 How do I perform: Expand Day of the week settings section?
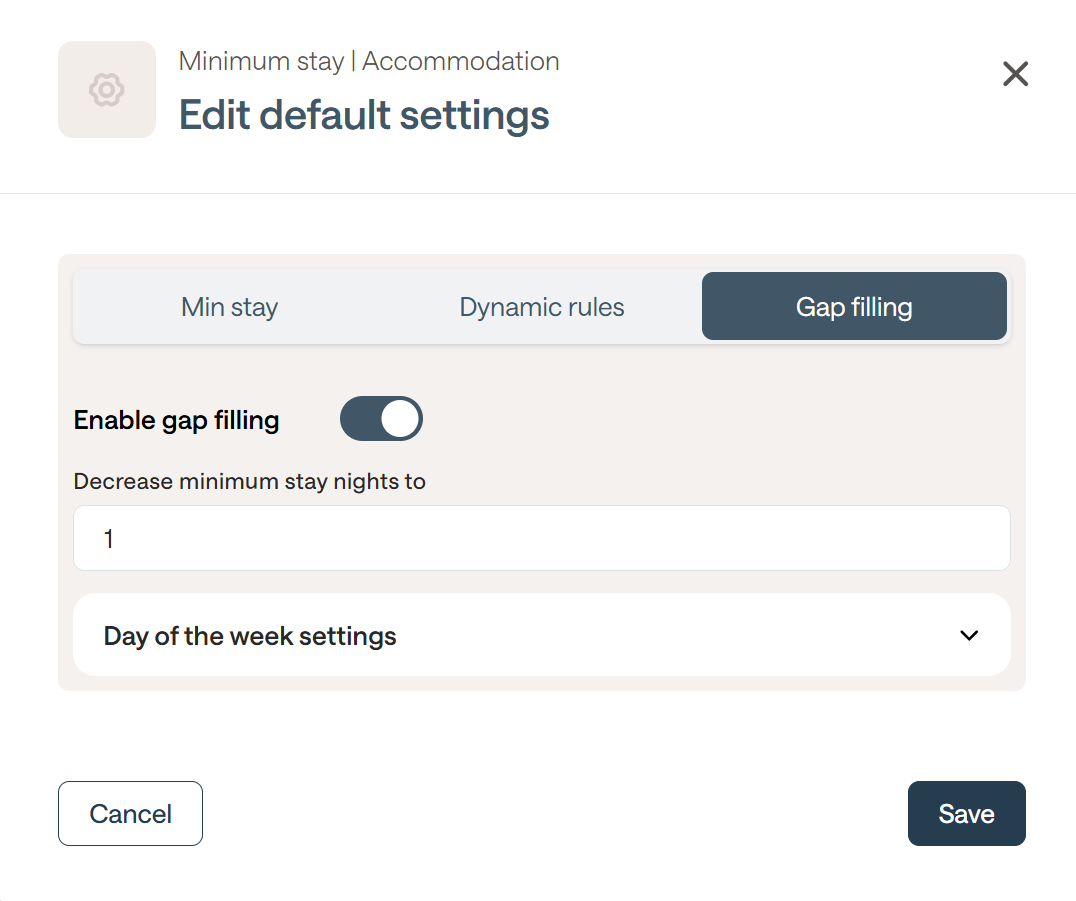(541, 635)
